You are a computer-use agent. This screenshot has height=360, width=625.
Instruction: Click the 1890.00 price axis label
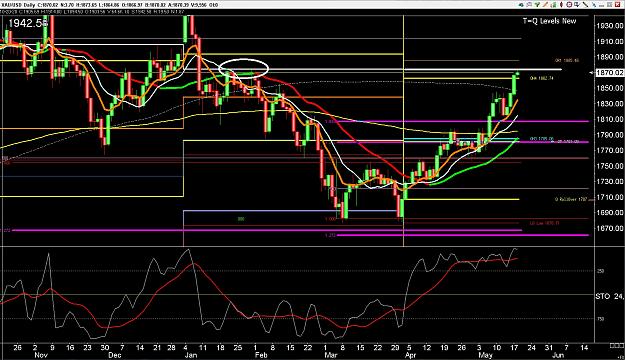tap(610, 57)
